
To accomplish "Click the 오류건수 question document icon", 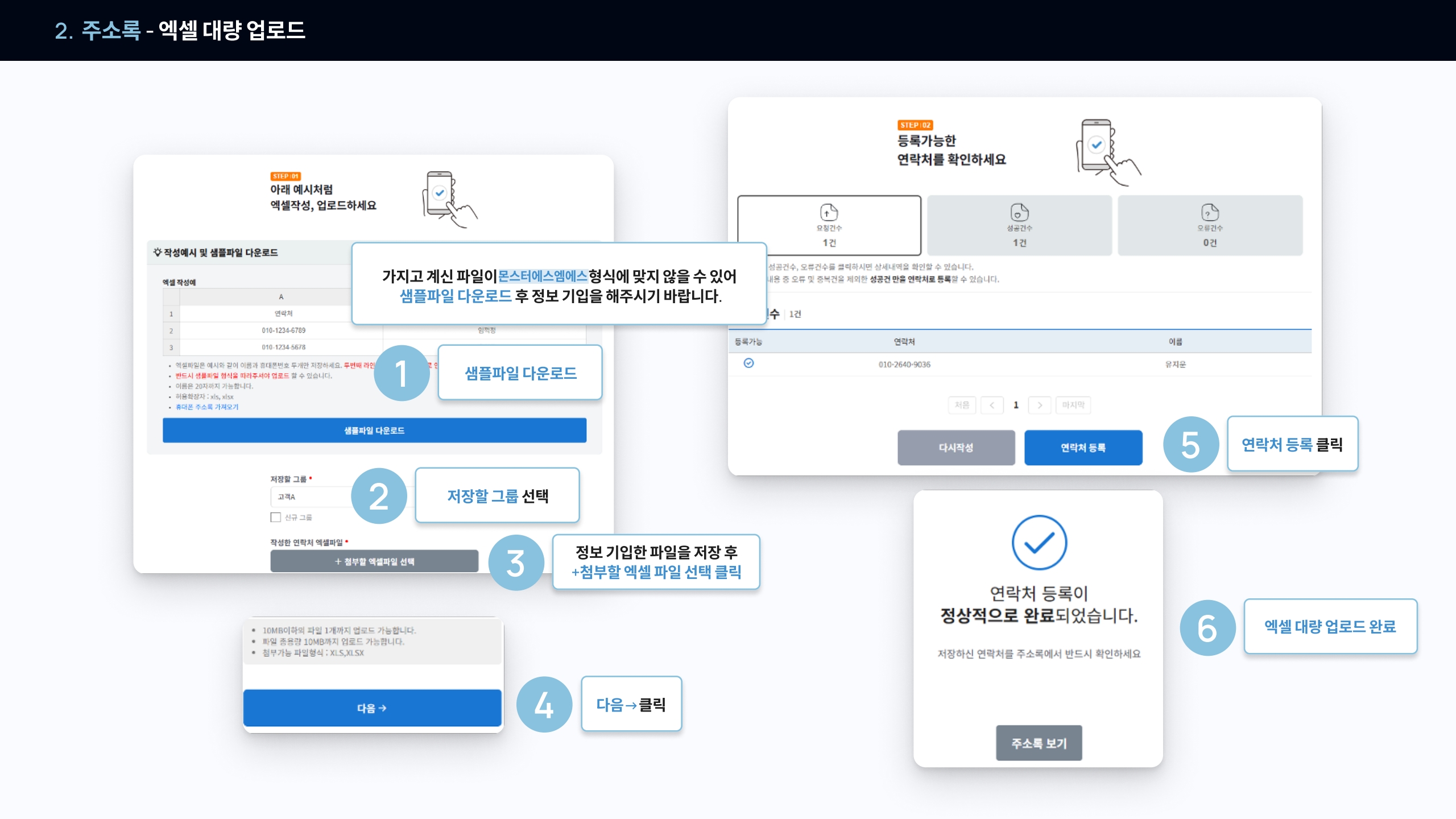I will point(1210,212).
